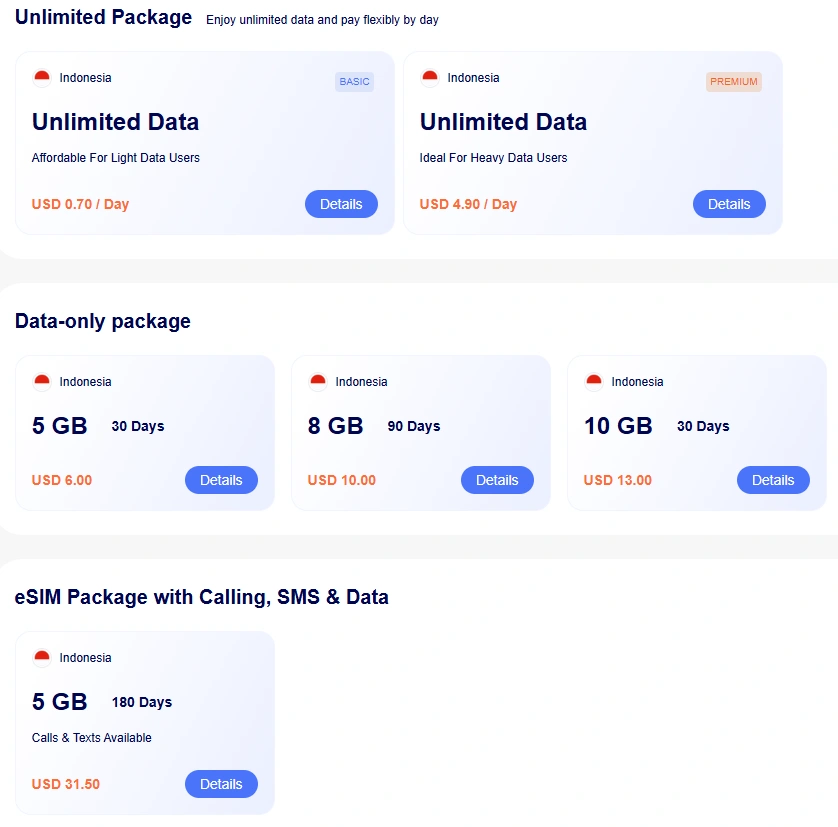Click Indonesia flag on 5 GB 30 Days card
The image size is (838, 827).
tap(42, 382)
